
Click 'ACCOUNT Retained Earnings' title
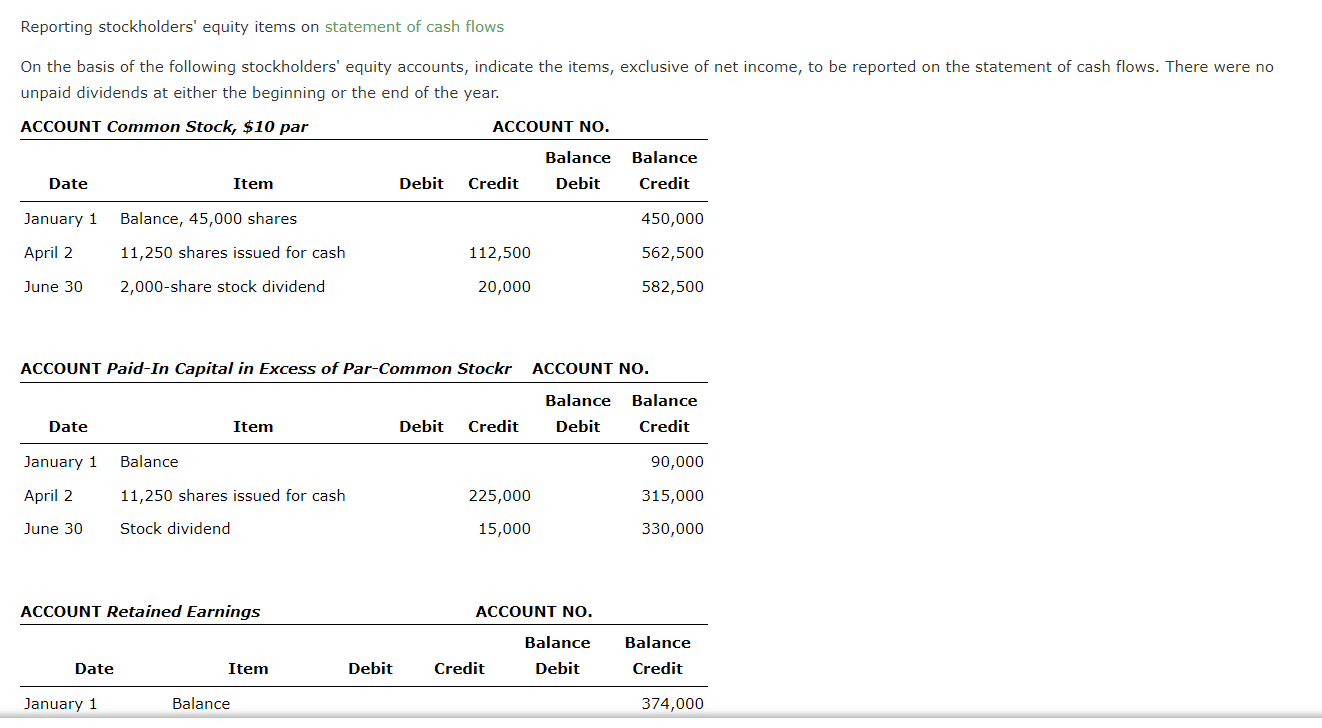point(140,612)
